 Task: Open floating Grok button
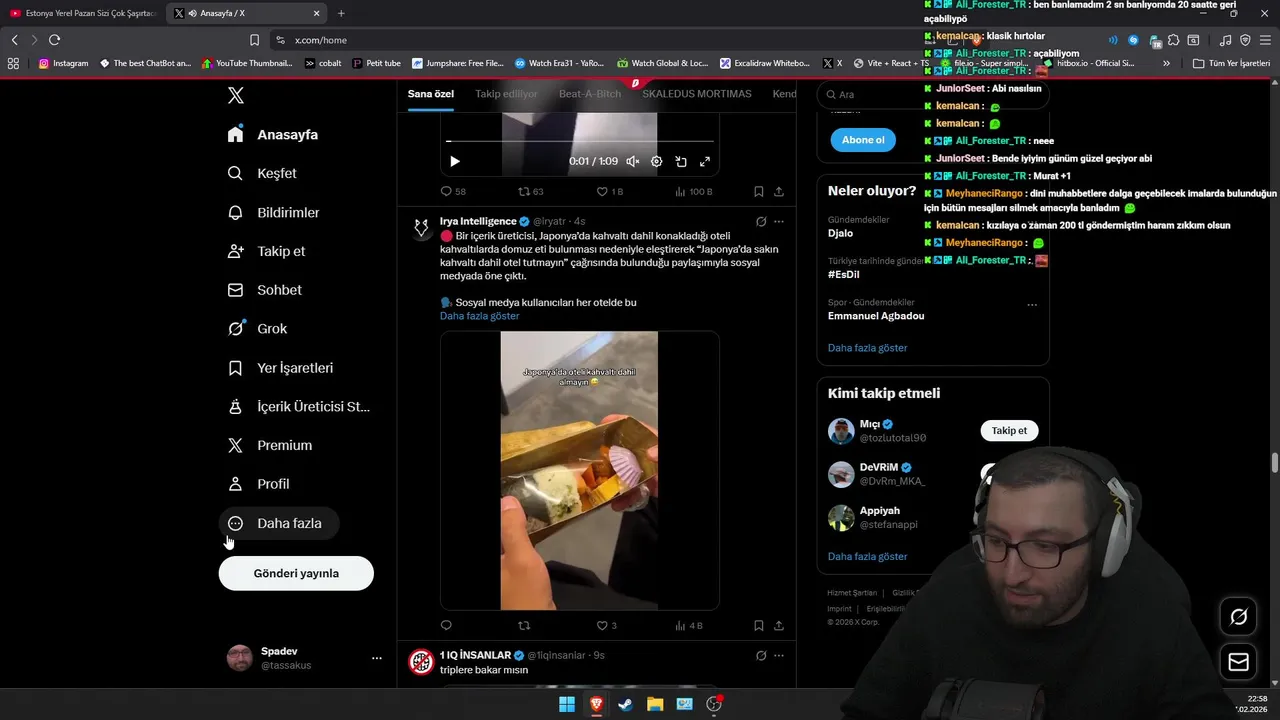(1238, 617)
